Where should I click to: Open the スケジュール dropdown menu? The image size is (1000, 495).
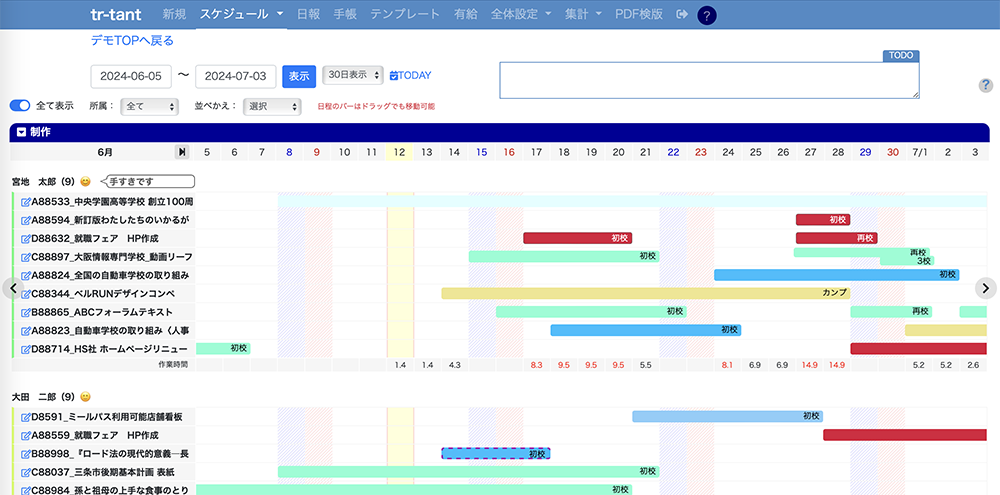click(x=242, y=14)
